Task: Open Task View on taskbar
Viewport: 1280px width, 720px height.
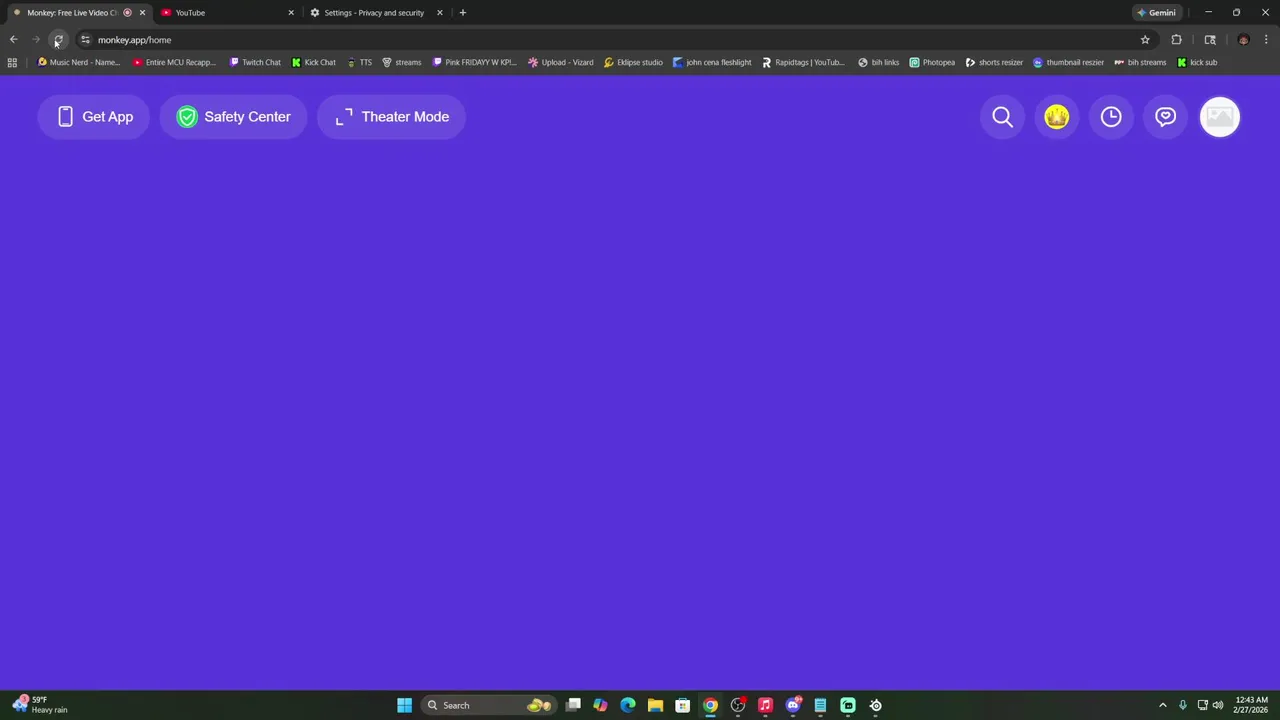Action: tap(573, 705)
